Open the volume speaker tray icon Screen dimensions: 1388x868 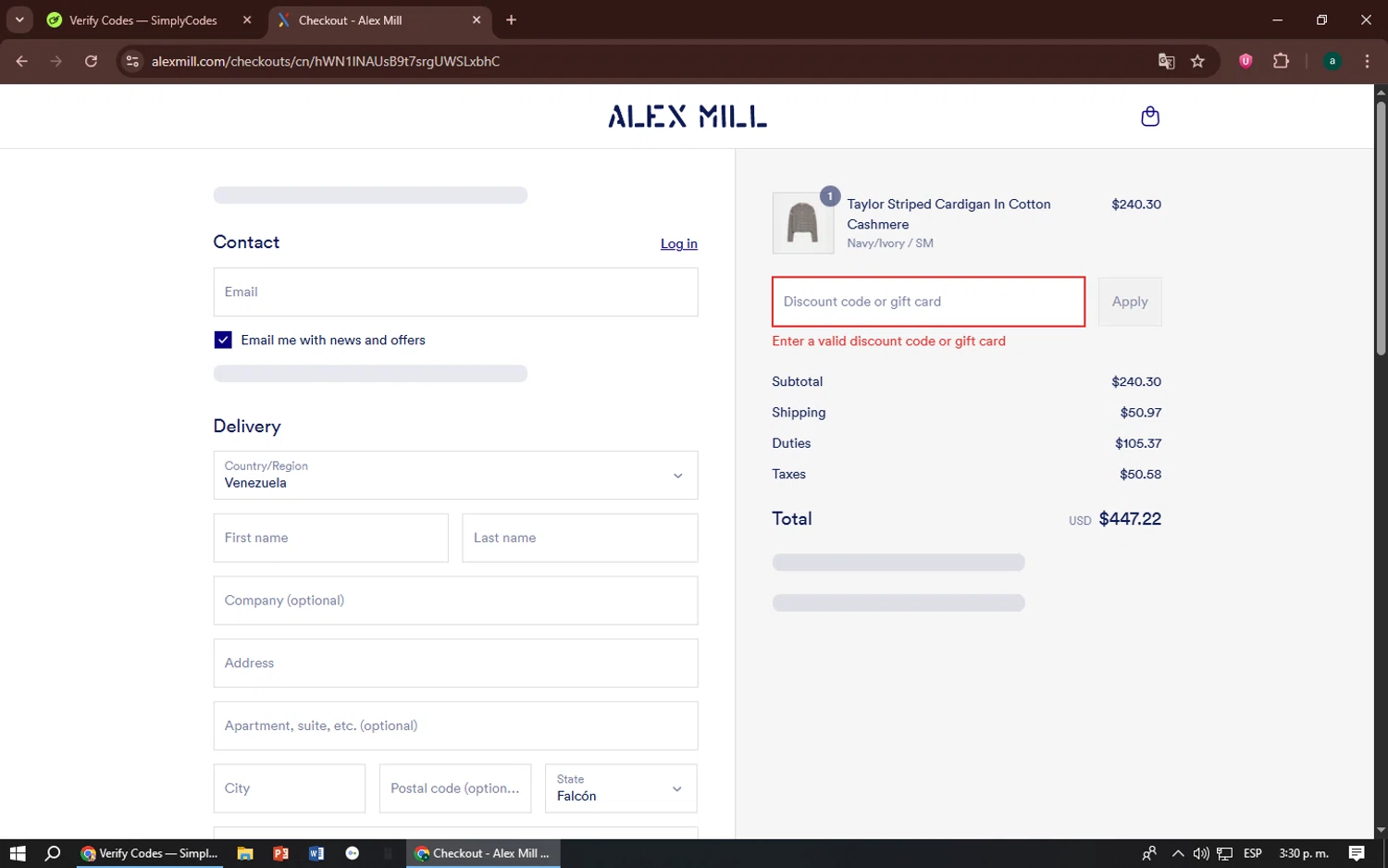pyautogui.click(x=1201, y=853)
